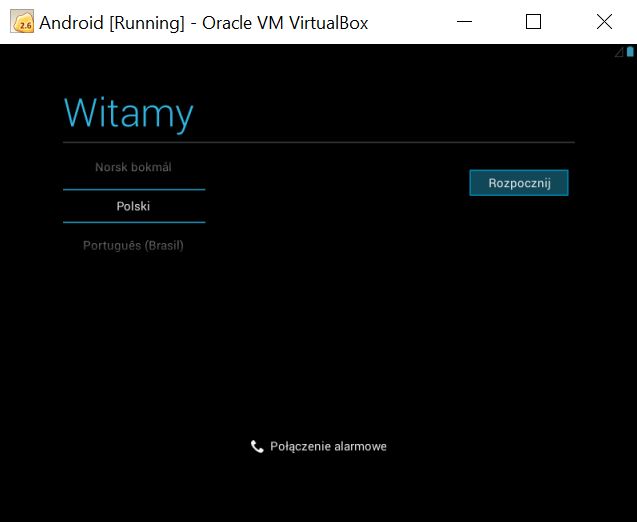Viewport: 637px width, 522px height.
Task: Click the Witamy welcome heading
Action: point(128,114)
